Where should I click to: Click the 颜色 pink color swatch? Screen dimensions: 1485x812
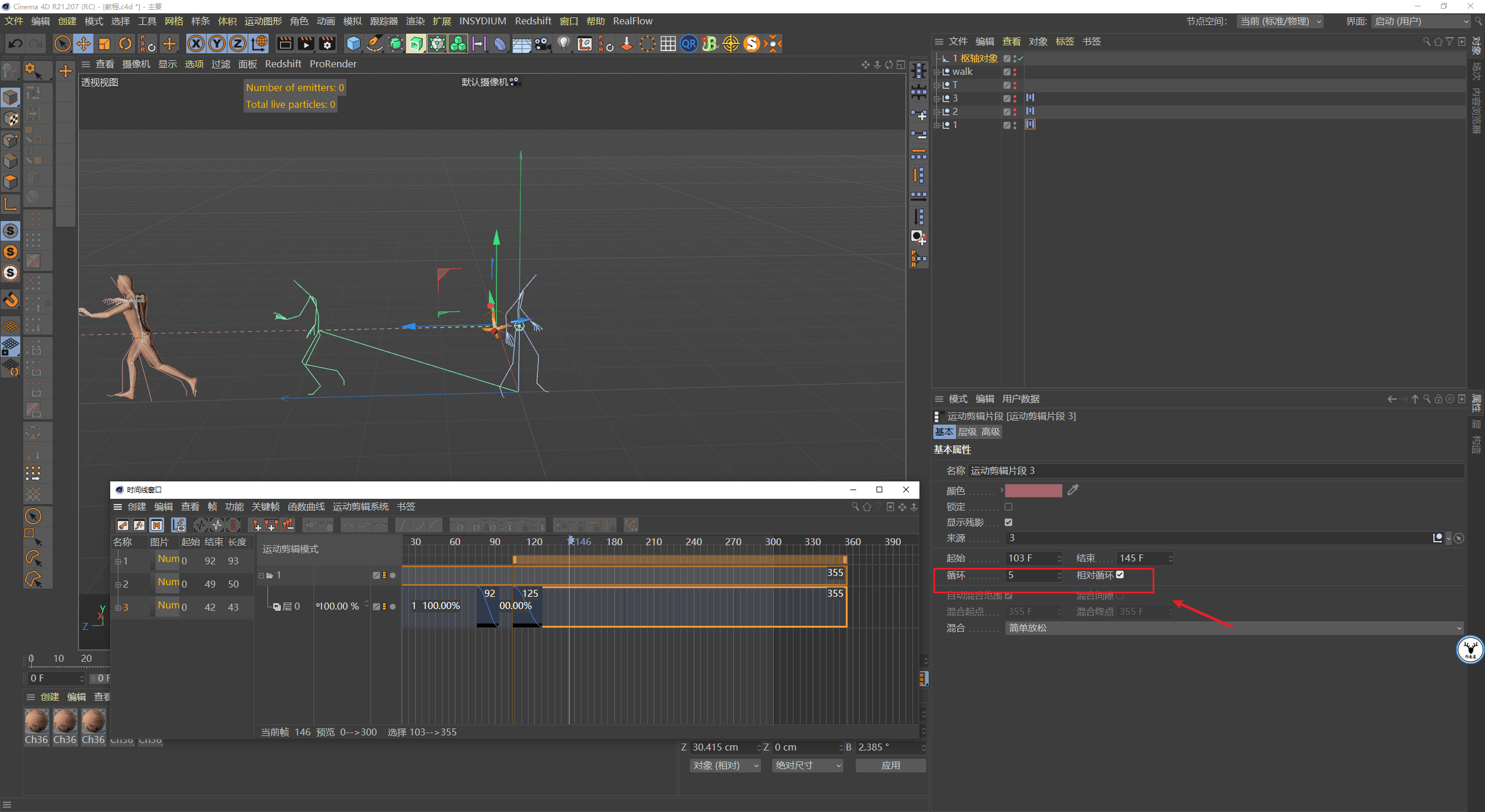1033,490
